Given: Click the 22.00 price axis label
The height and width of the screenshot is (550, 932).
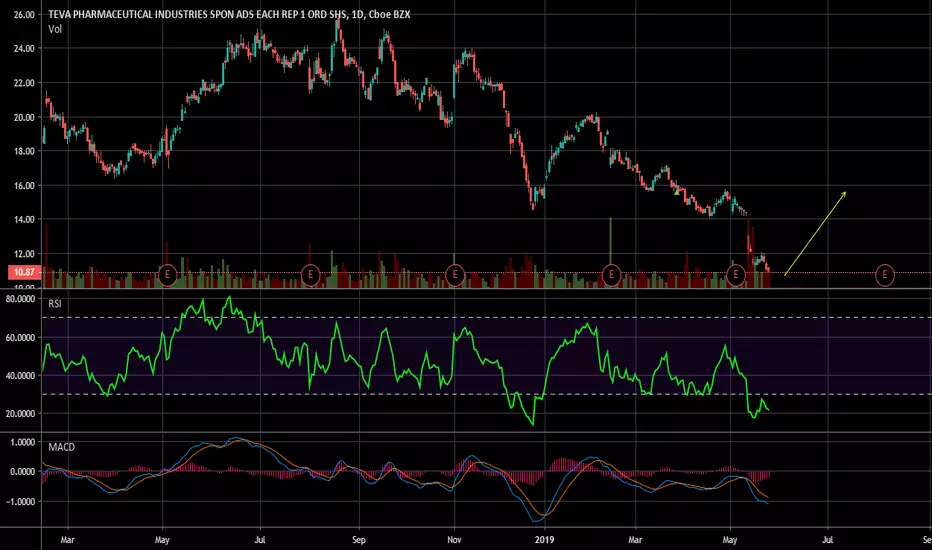Looking at the screenshot, I should click(24, 83).
